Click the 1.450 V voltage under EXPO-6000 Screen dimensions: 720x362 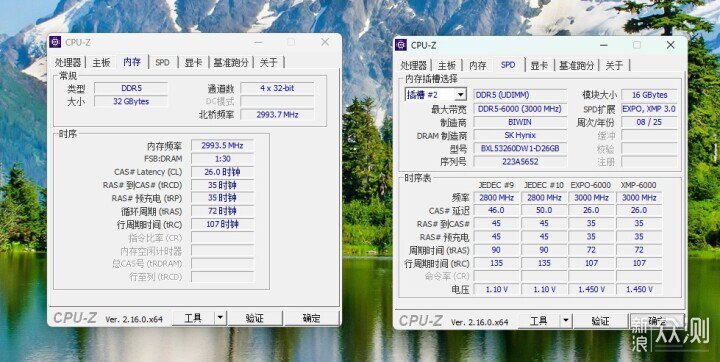click(x=591, y=289)
